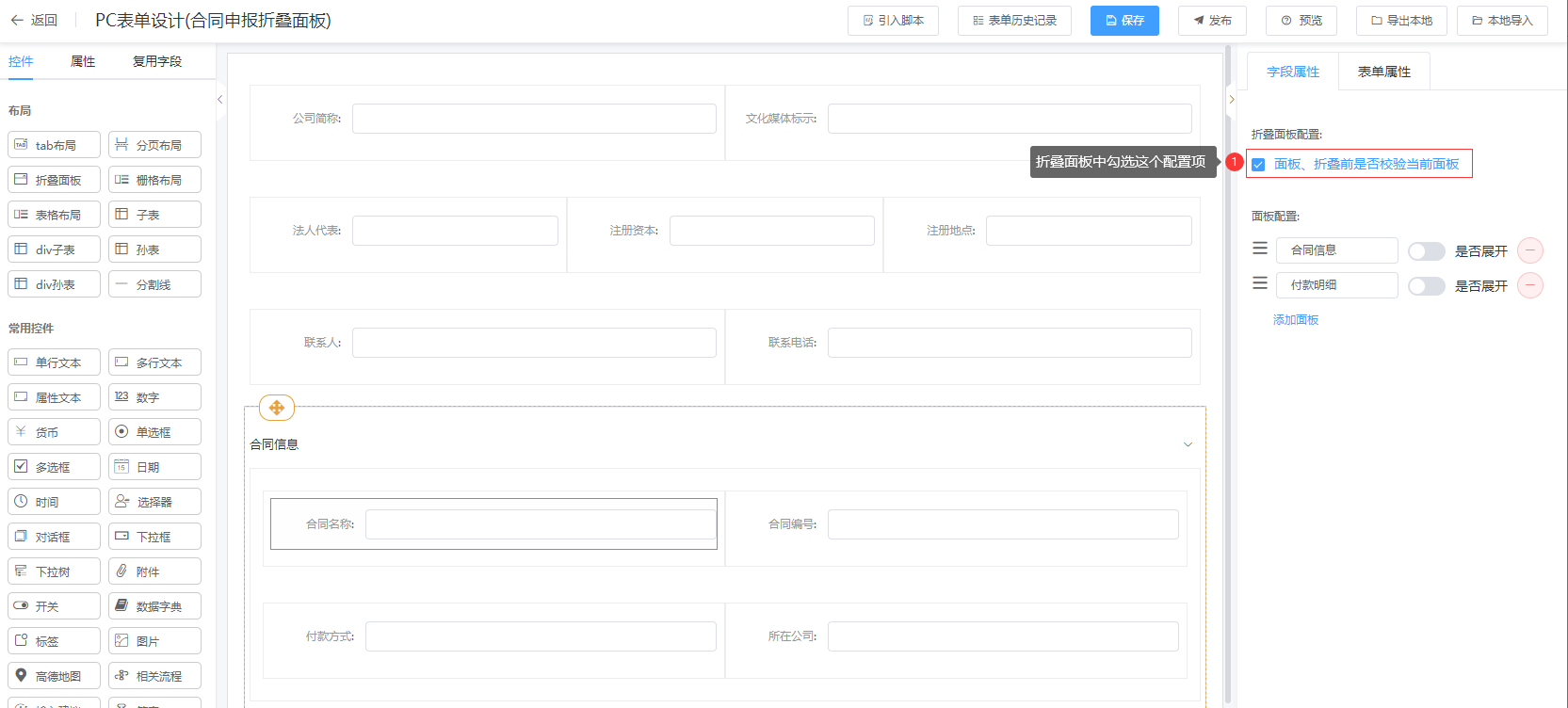Collapse the left controls sidebar arrow
Viewport: 1568px width, 708px height.
click(220, 99)
